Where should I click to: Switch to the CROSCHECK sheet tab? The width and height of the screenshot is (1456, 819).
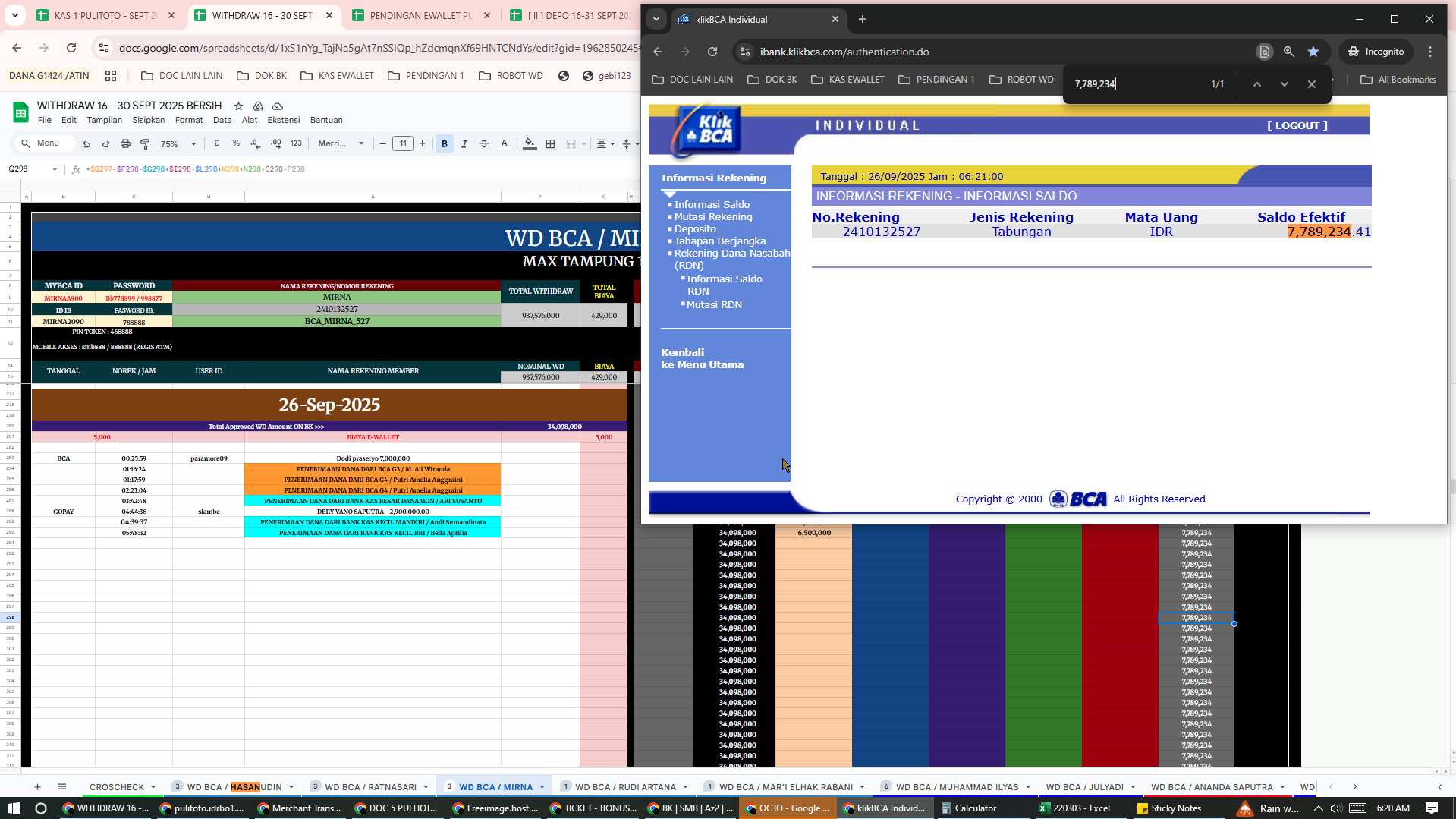coord(116,787)
